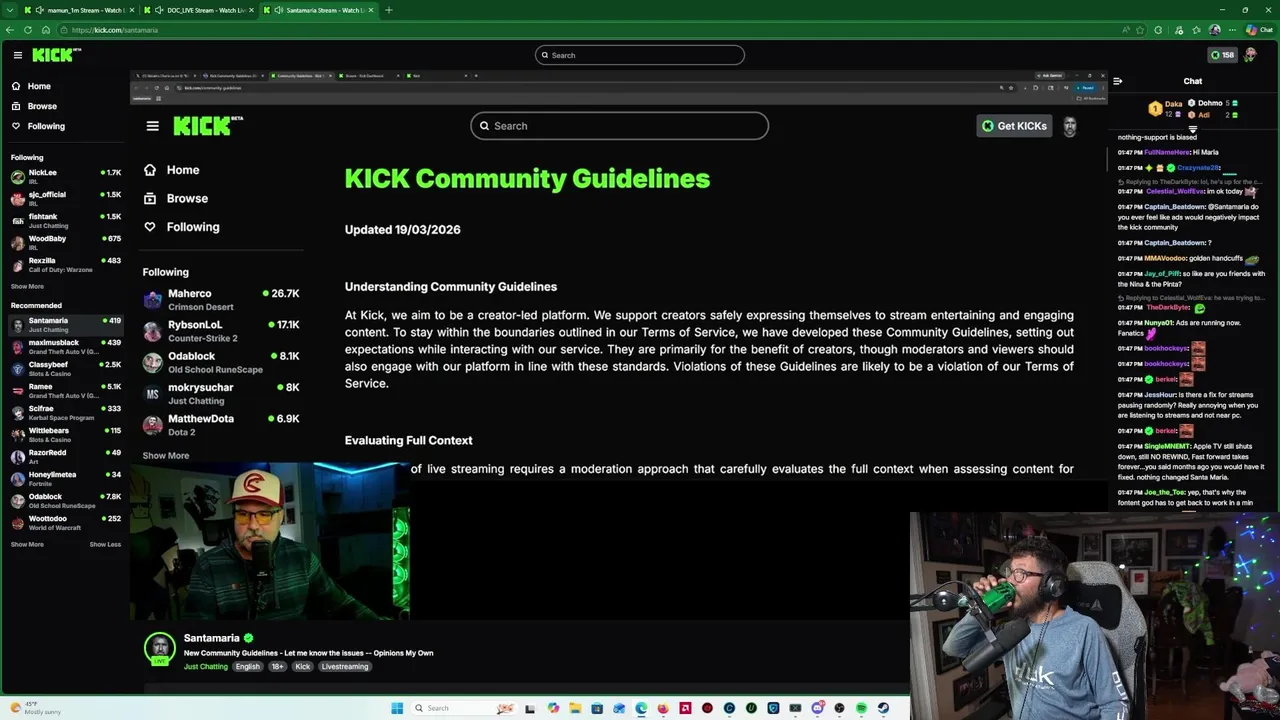Click Following in streamed Kick sidebar

pyautogui.click(x=181, y=227)
